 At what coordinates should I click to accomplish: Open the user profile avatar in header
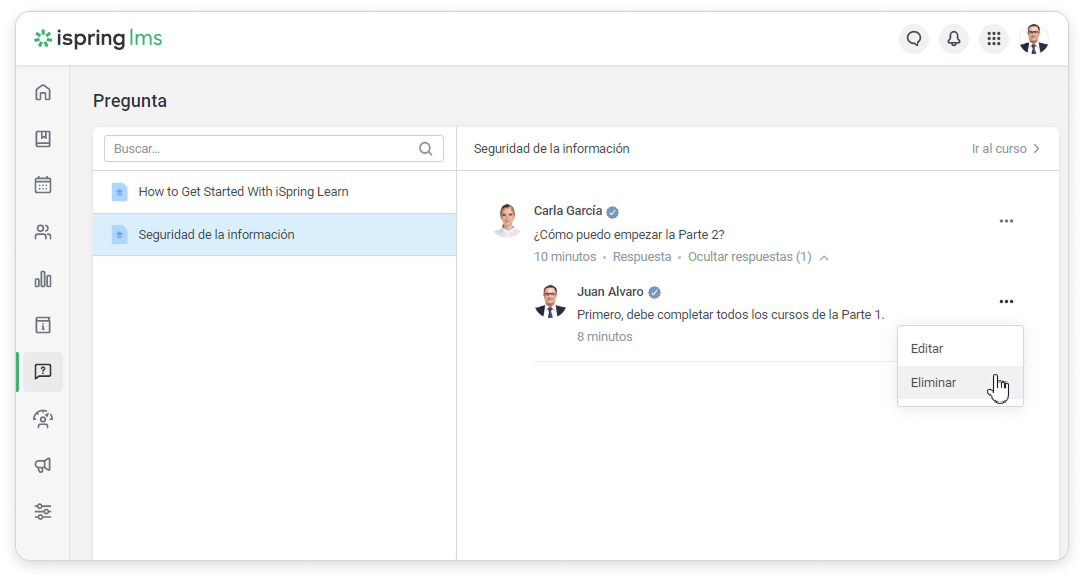pyautogui.click(x=1033, y=39)
